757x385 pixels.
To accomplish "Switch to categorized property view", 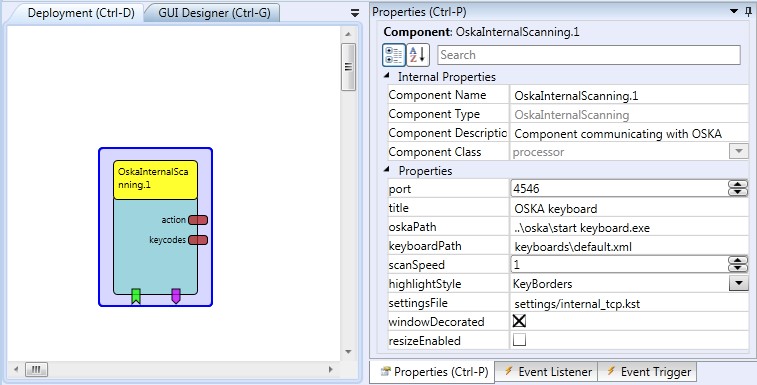I will click(393, 55).
